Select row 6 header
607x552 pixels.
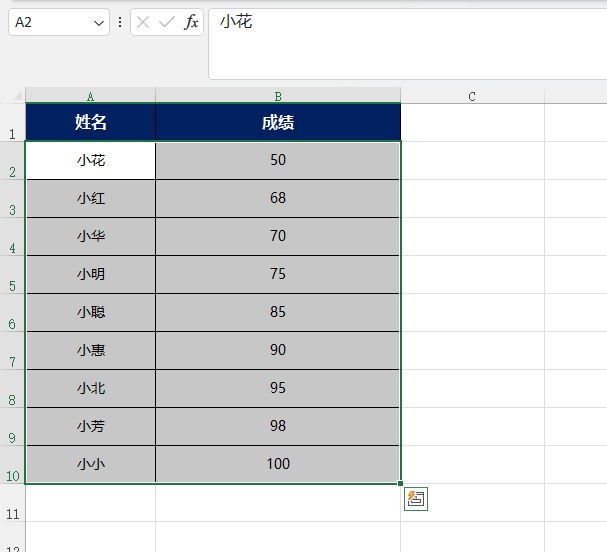pos(12,312)
